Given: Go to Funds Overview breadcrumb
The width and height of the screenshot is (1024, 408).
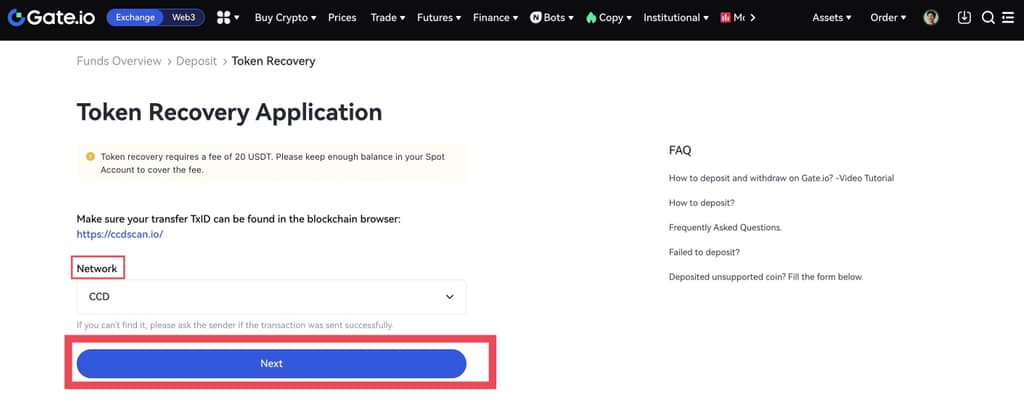Looking at the screenshot, I should click(x=119, y=61).
